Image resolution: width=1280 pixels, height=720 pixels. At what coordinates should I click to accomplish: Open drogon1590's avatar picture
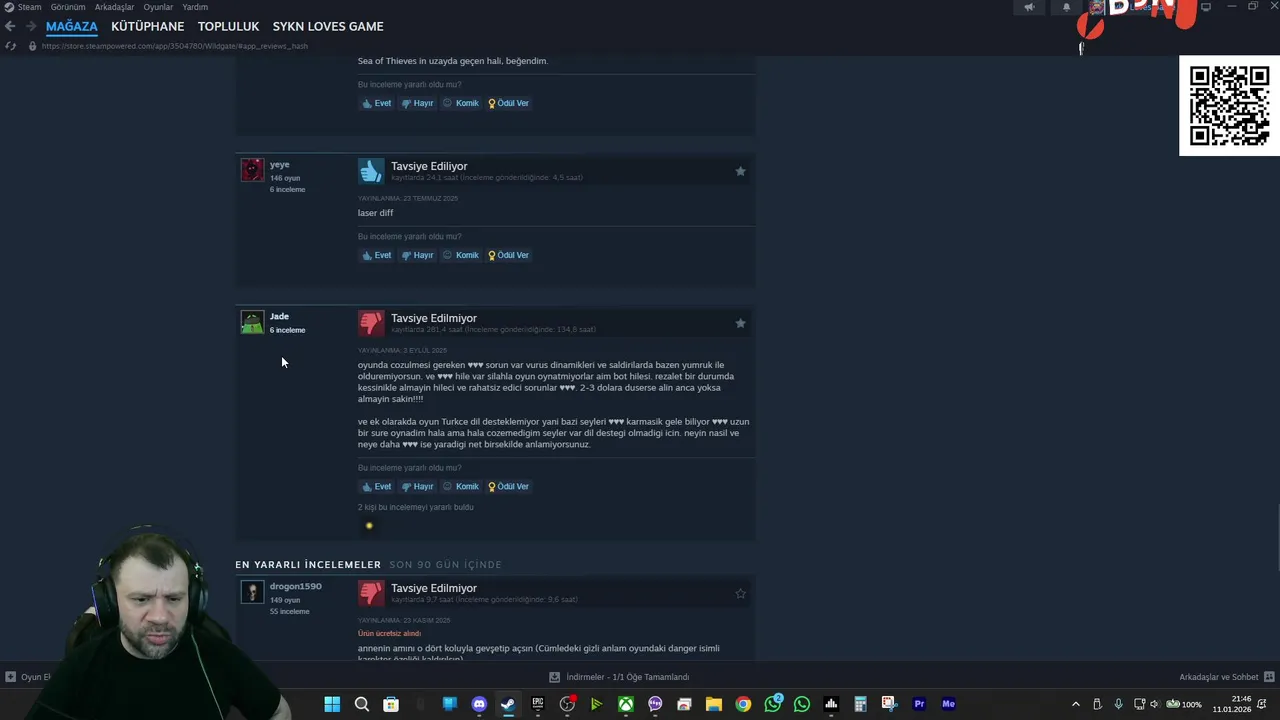(x=252, y=592)
